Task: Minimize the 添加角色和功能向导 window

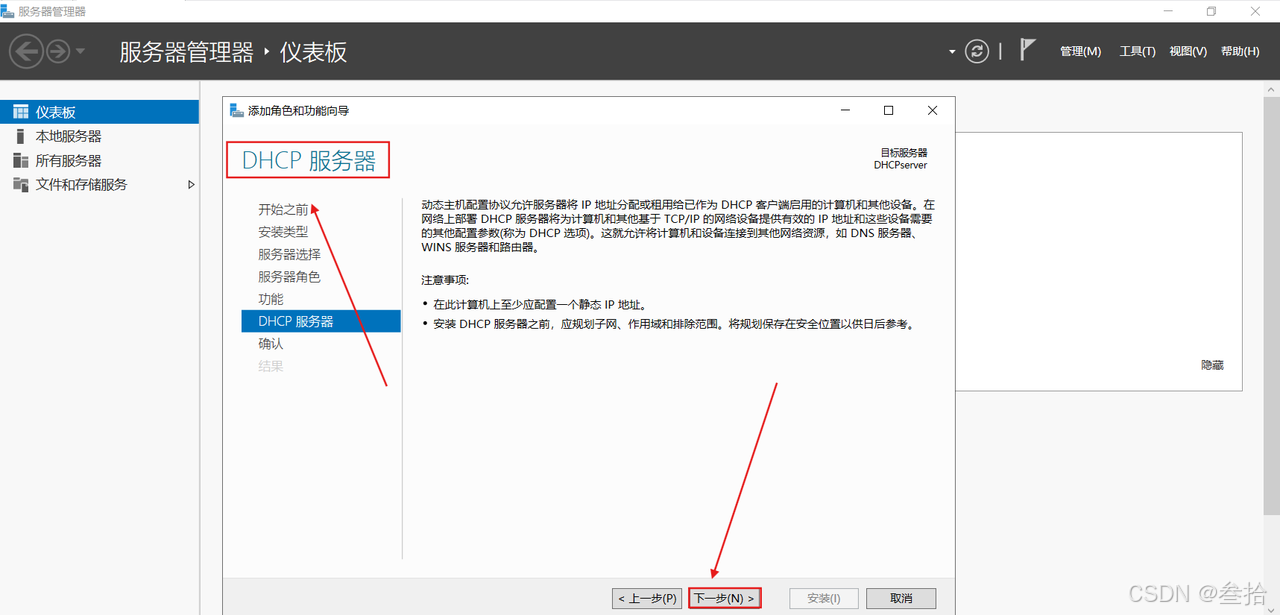Action: 845,110
